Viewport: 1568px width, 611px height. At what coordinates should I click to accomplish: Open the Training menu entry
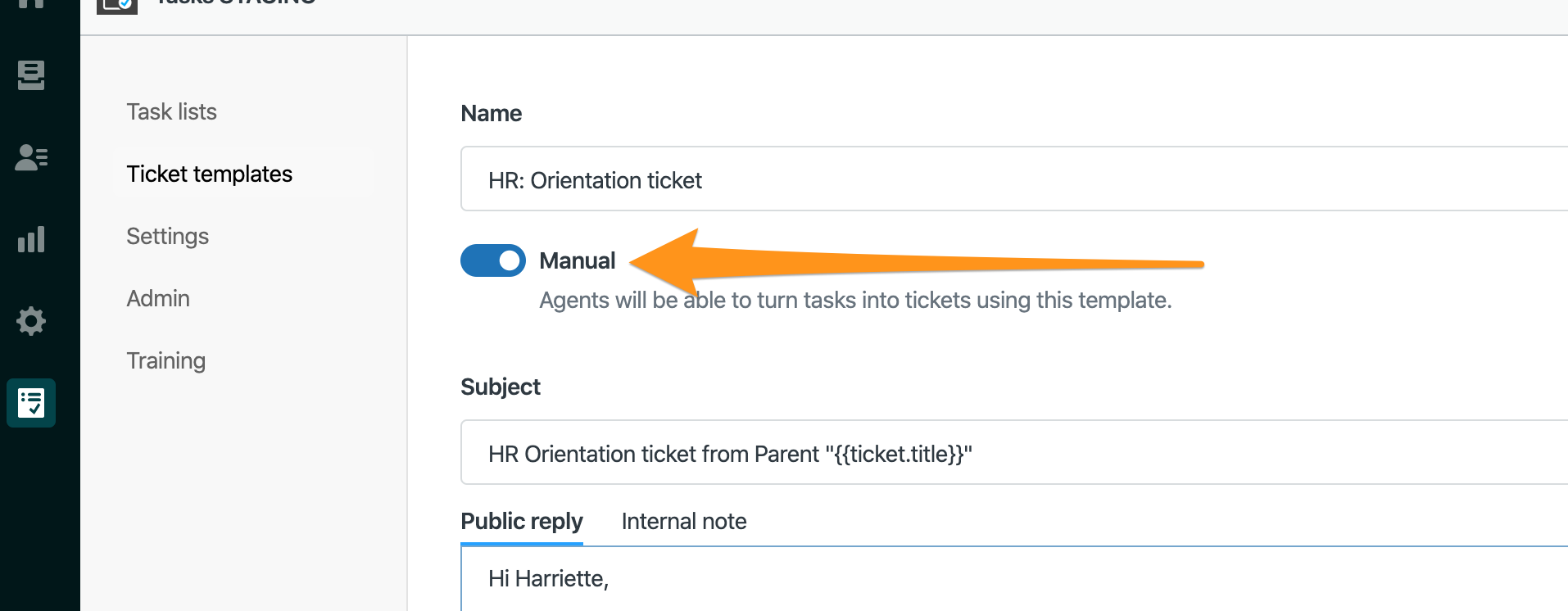166,360
